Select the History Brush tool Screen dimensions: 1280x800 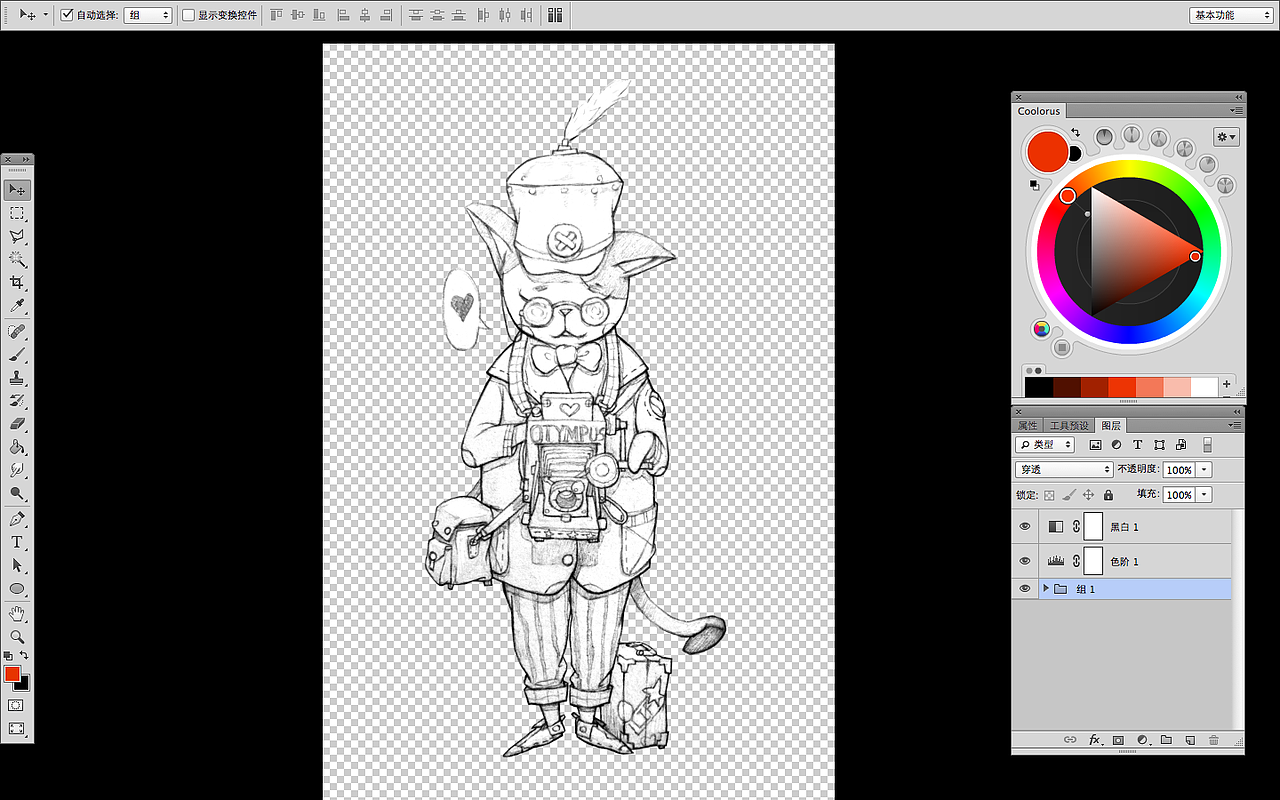[17, 401]
